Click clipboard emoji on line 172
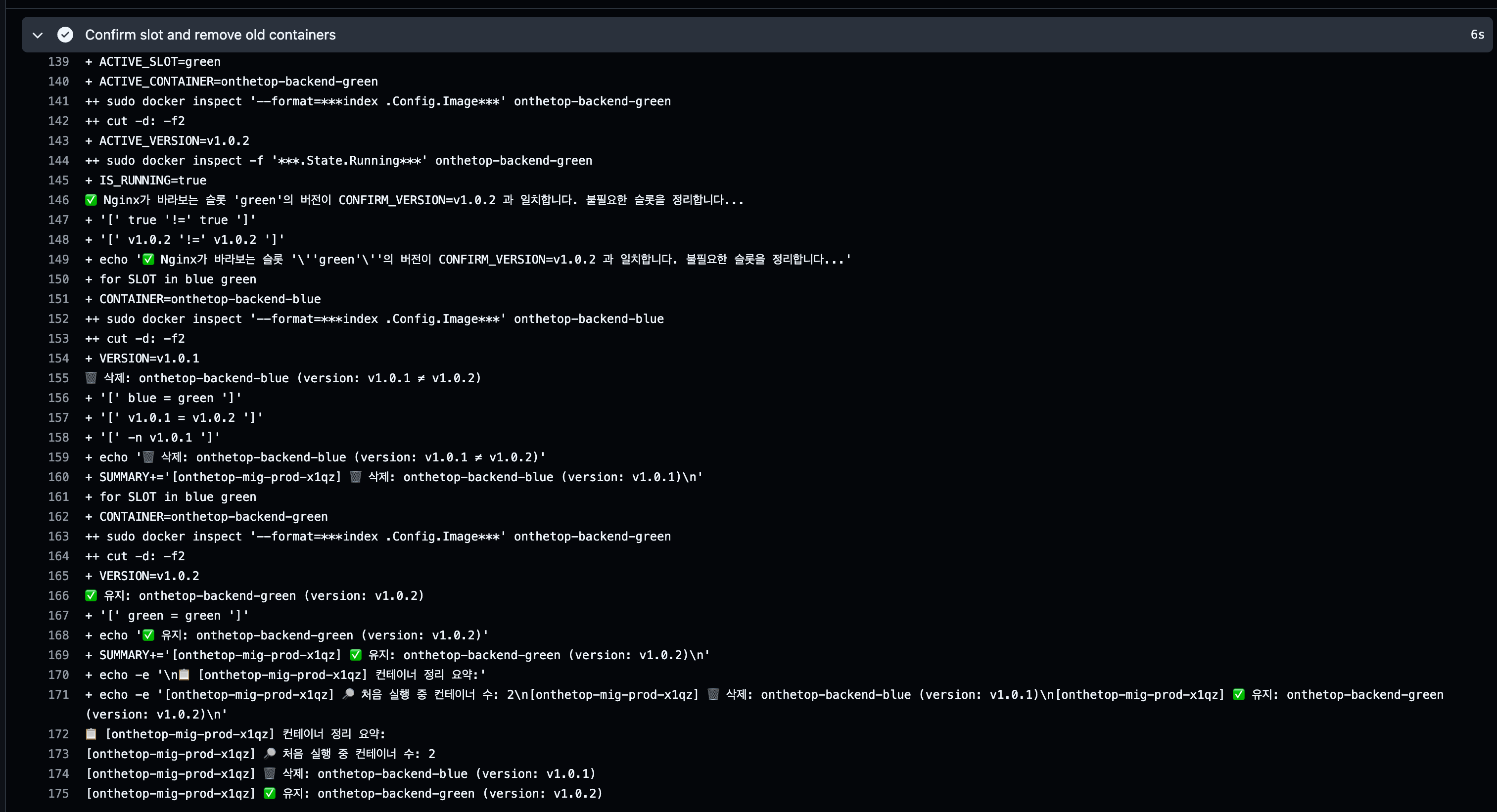This screenshot has width=1497, height=812. click(x=91, y=733)
